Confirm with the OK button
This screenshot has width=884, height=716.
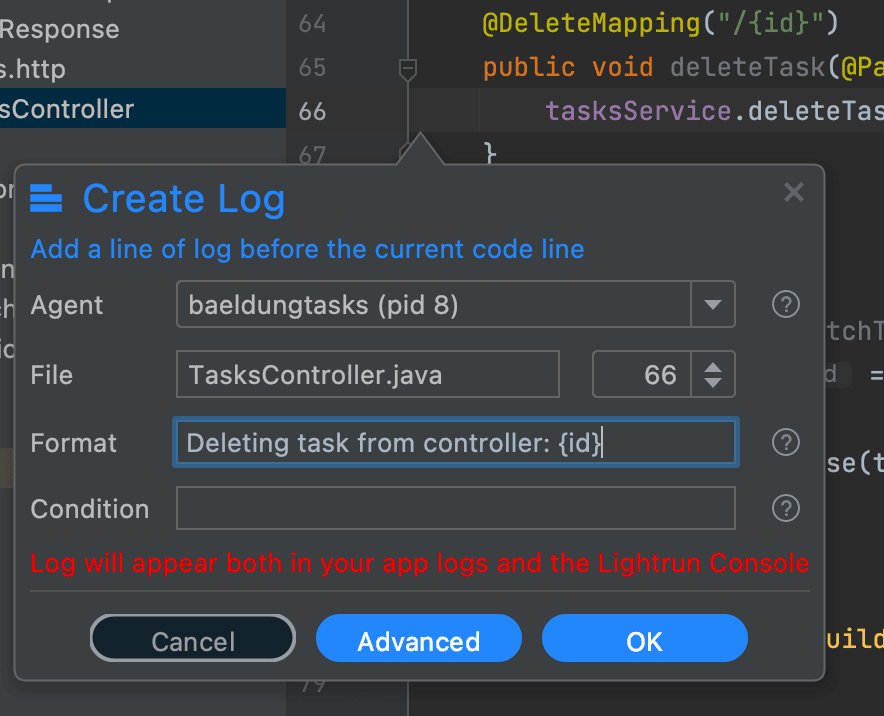pyautogui.click(x=644, y=641)
